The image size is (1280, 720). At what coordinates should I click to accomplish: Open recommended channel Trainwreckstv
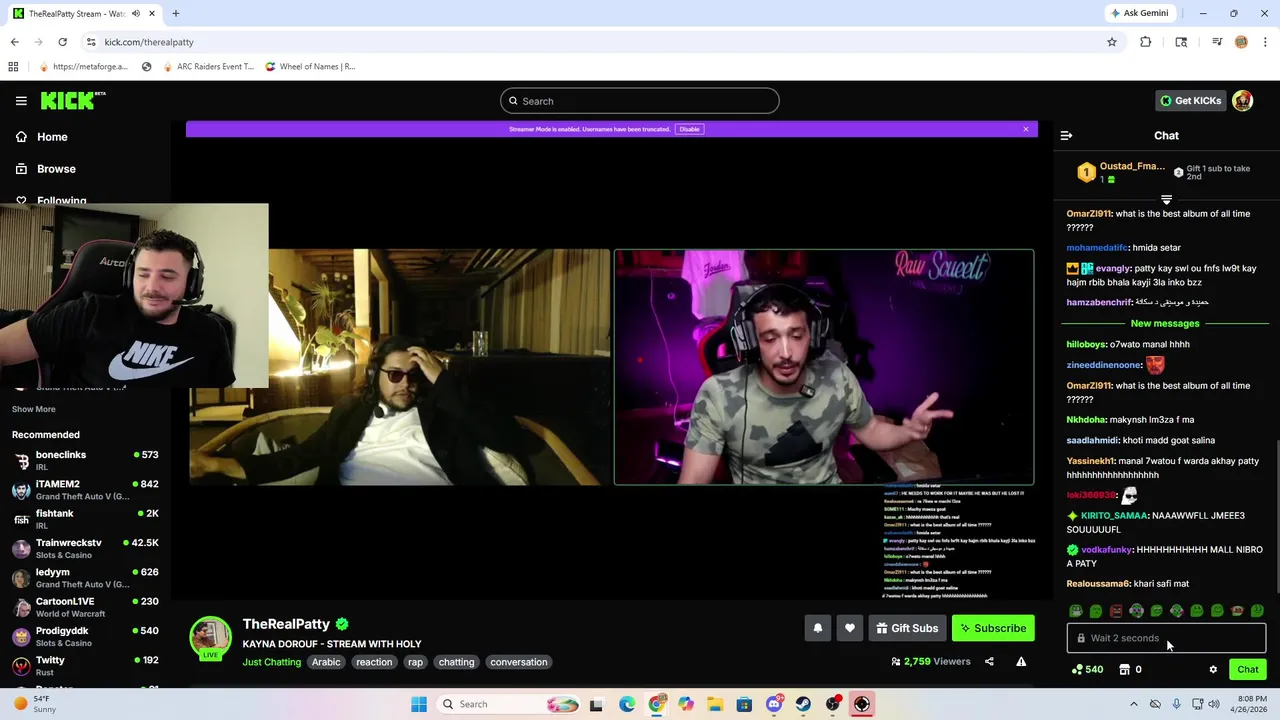pyautogui.click(x=85, y=548)
